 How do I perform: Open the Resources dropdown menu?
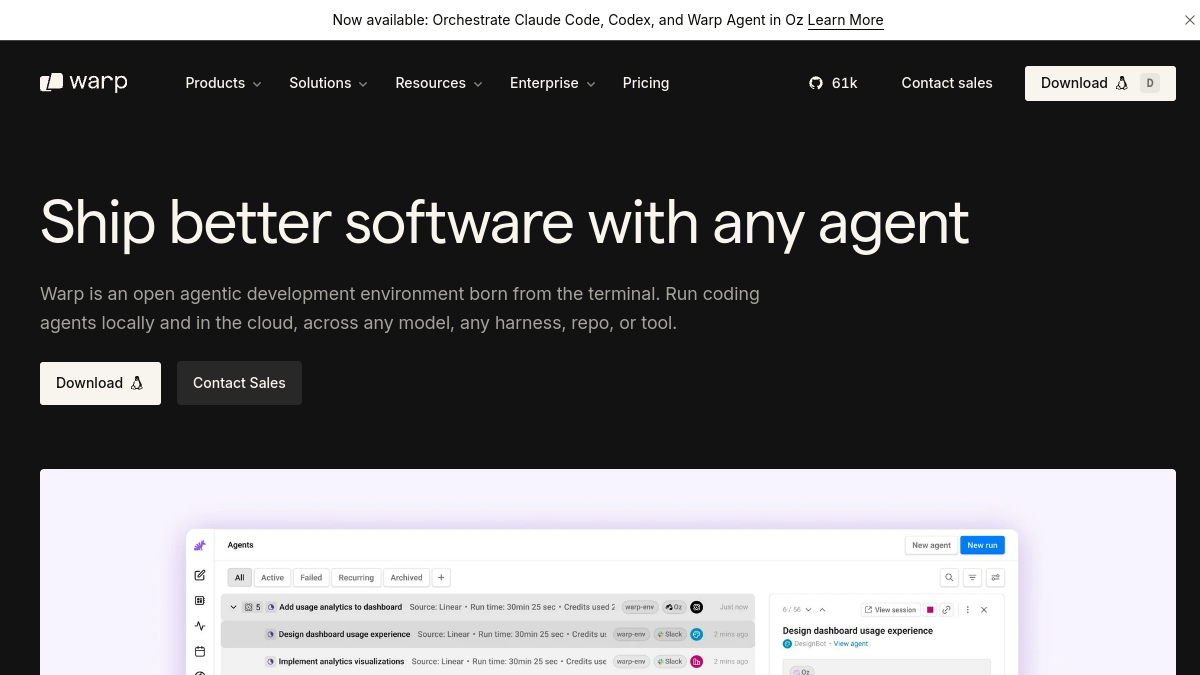439,83
